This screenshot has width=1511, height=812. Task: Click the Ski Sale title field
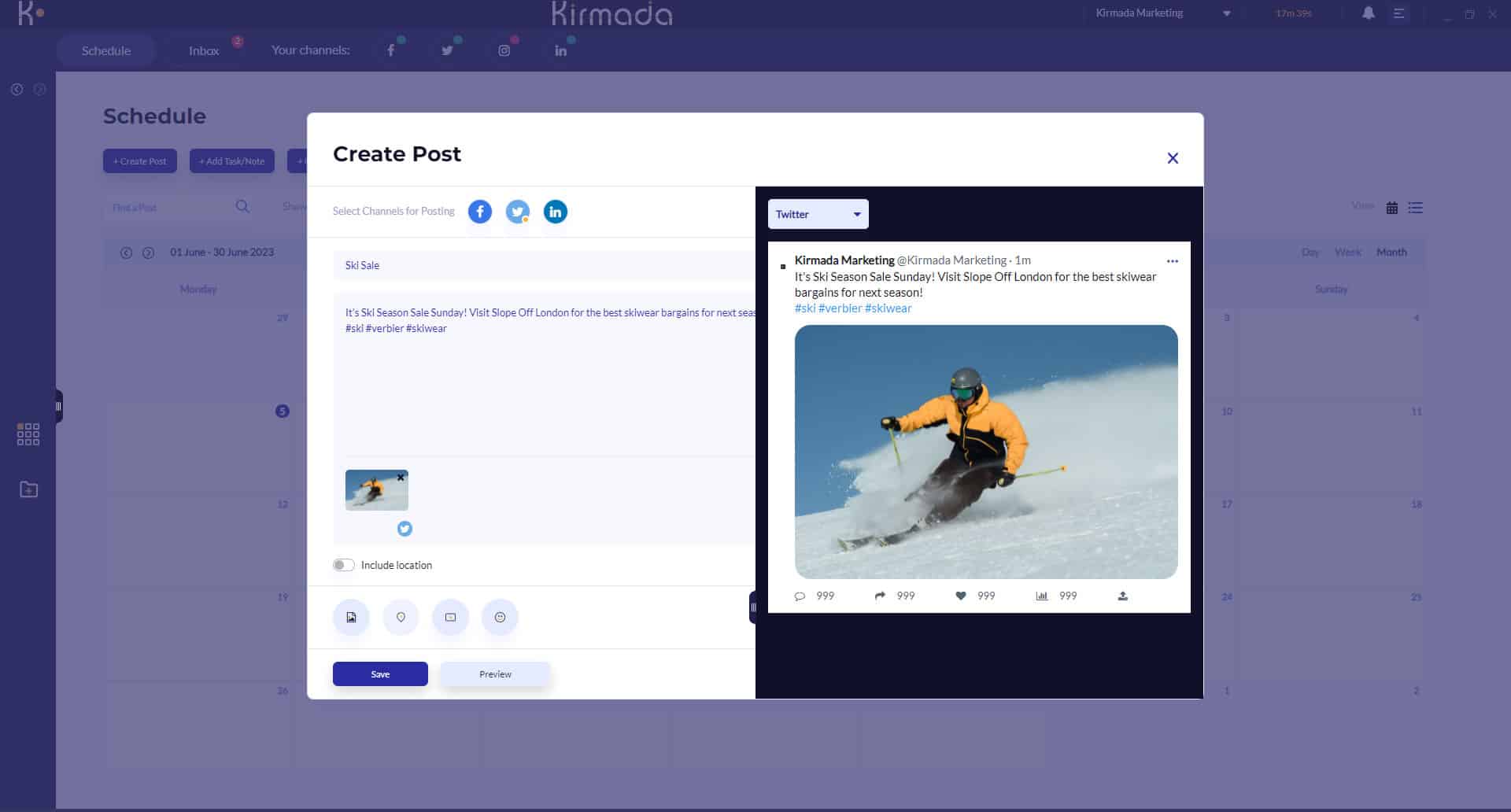[x=544, y=266]
